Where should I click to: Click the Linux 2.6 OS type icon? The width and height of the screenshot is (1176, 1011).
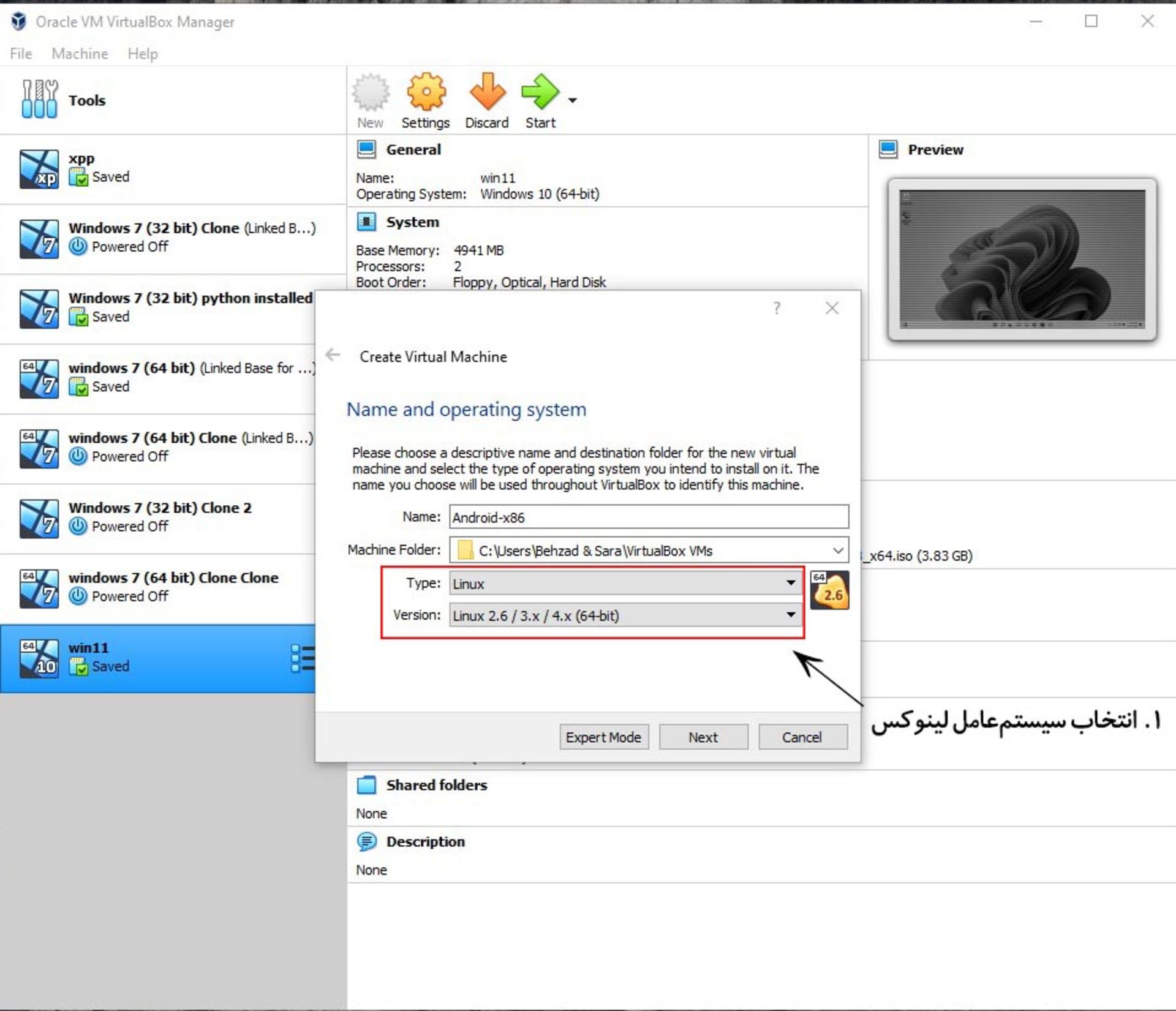point(830,590)
